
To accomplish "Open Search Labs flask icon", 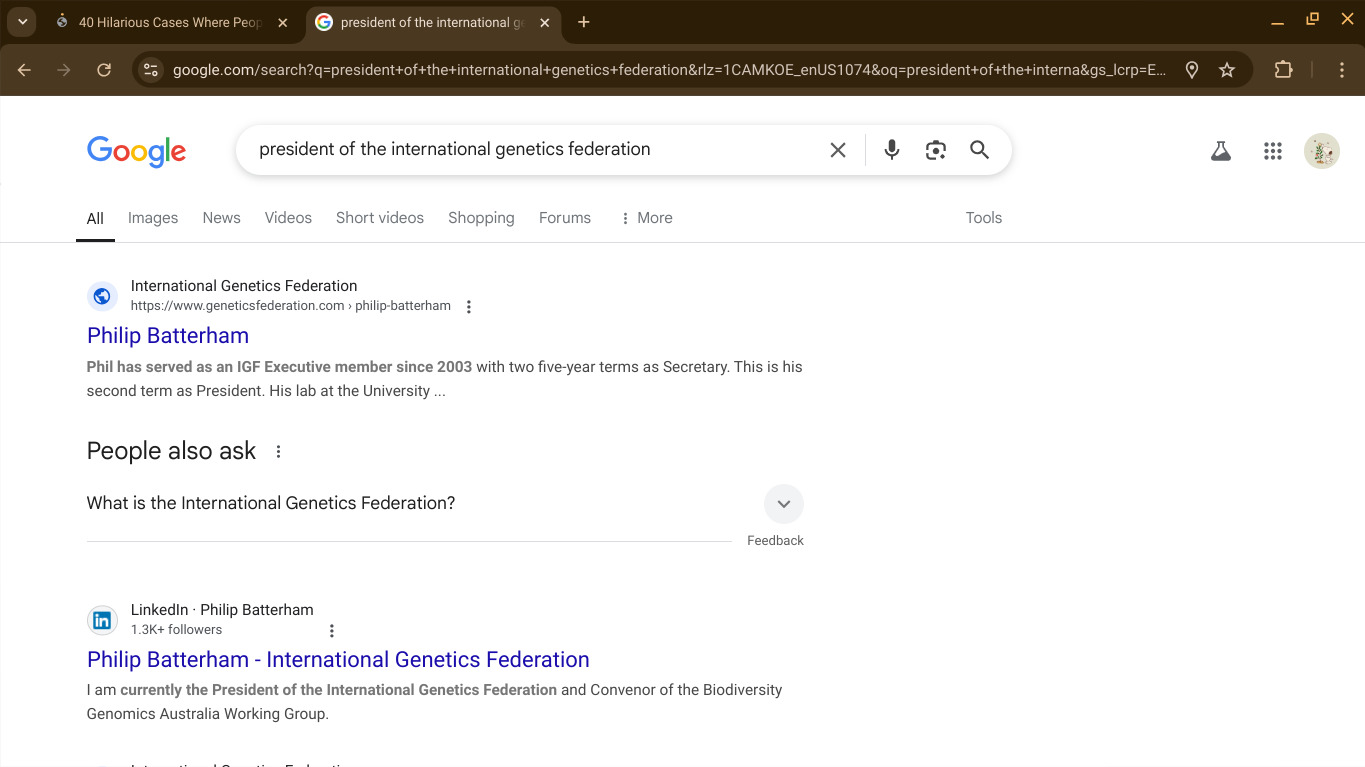I will 1220,151.
